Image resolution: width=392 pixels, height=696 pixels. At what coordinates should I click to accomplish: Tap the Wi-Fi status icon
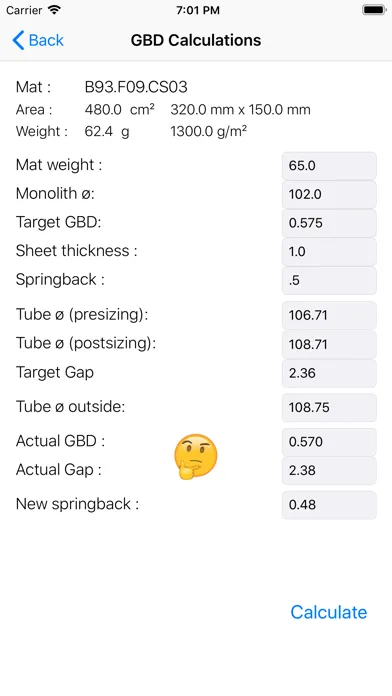[x=54, y=10]
